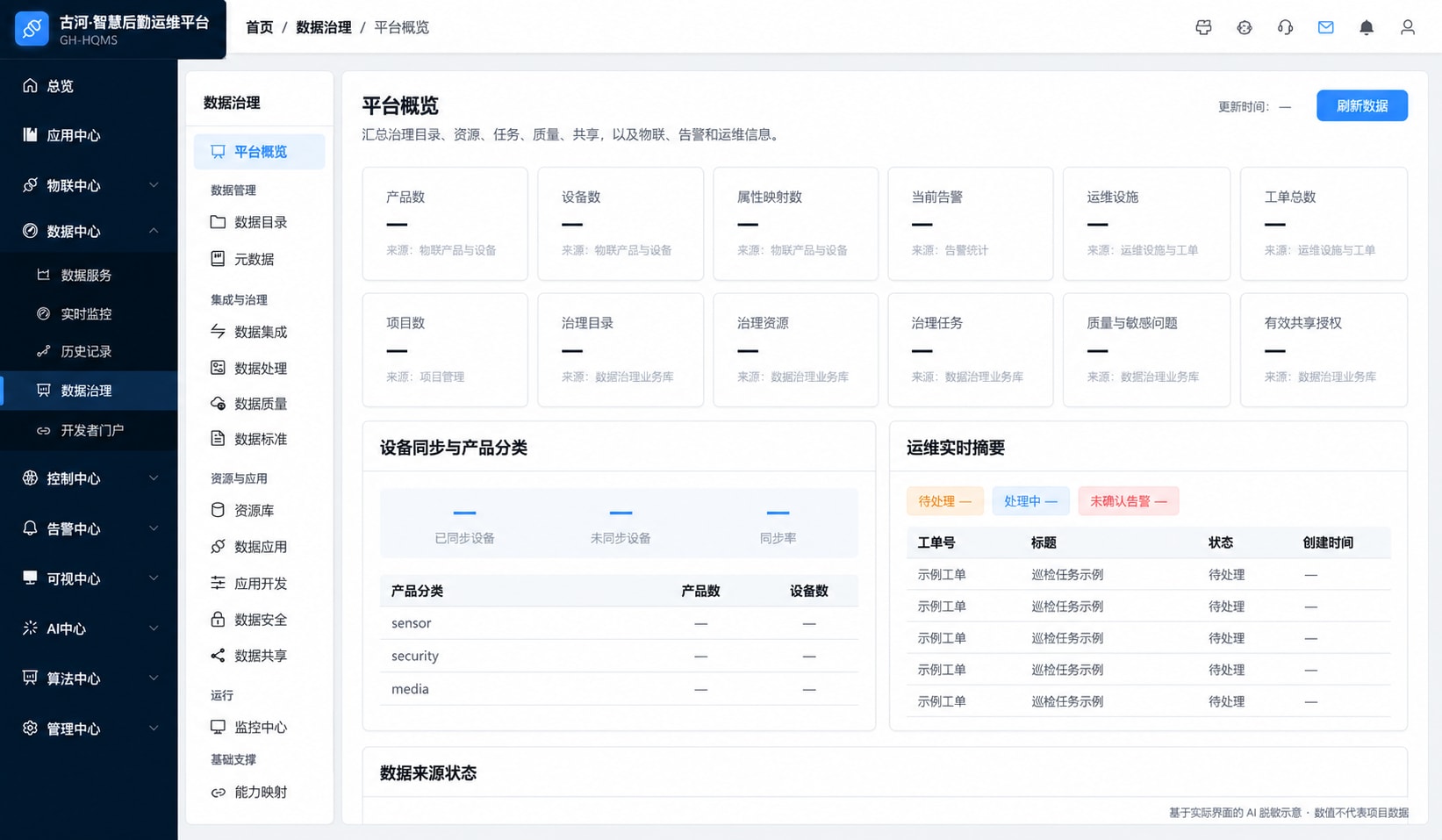Go to 首页 breadcrumb link
1442x840 pixels.
click(x=259, y=27)
